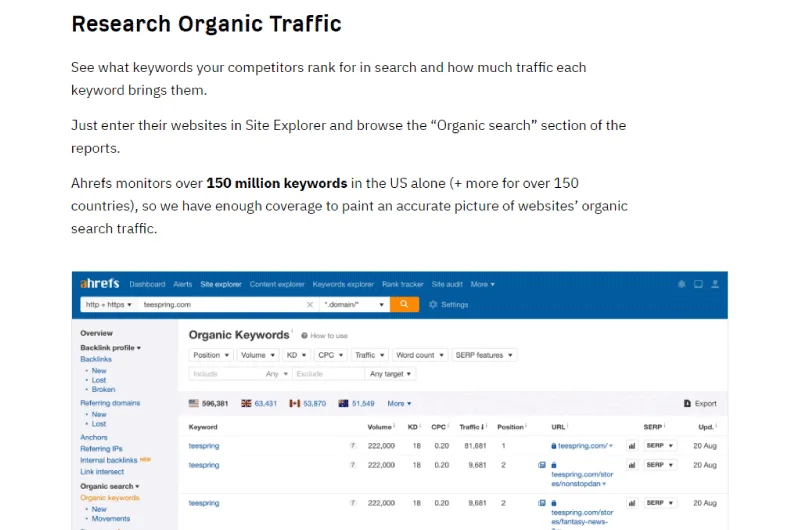The height and width of the screenshot is (530, 800).
Task: Sort table by Traffic column
Action: [x=472, y=427]
